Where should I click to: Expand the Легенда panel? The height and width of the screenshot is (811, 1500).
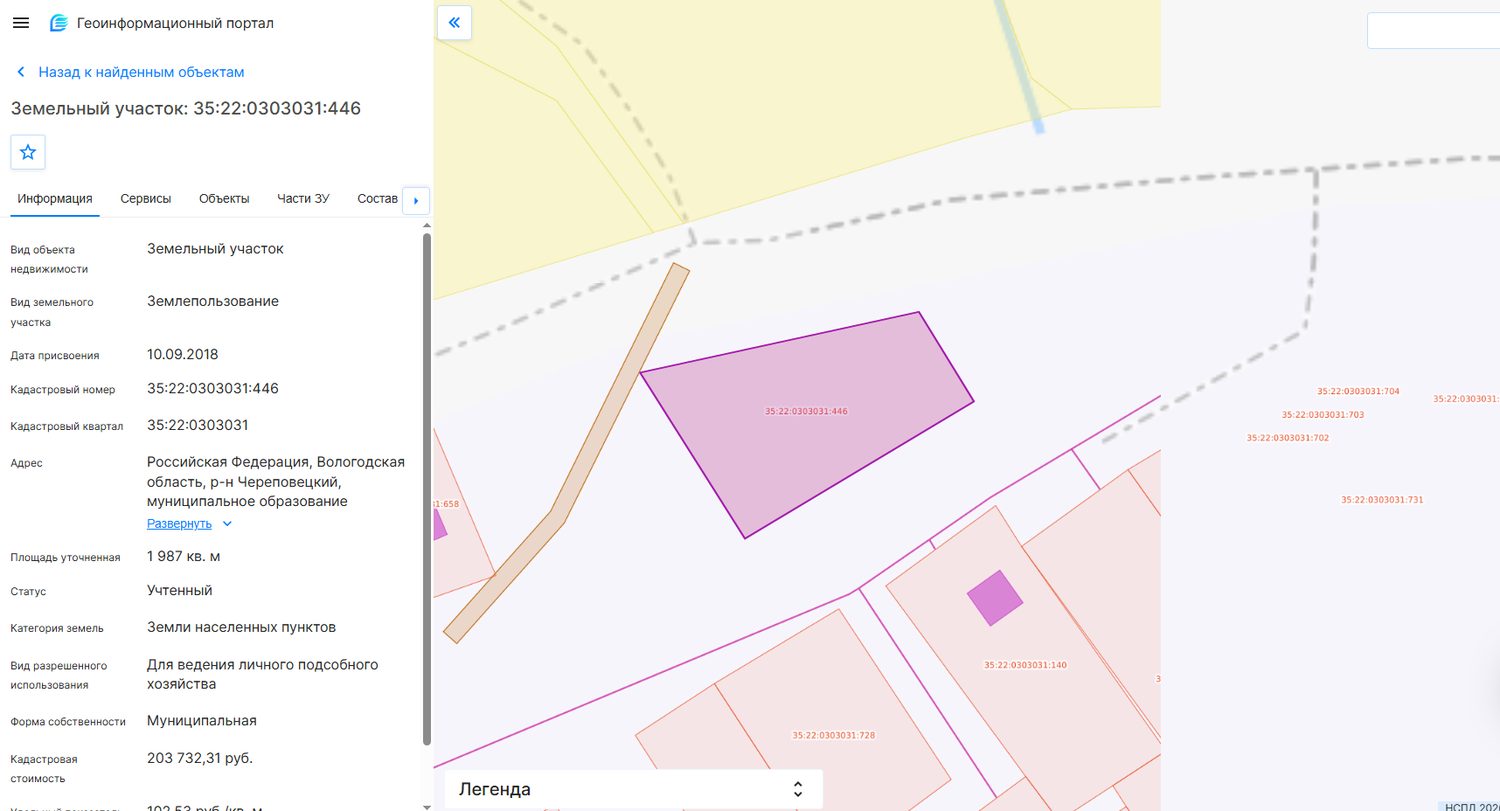click(633, 789)
